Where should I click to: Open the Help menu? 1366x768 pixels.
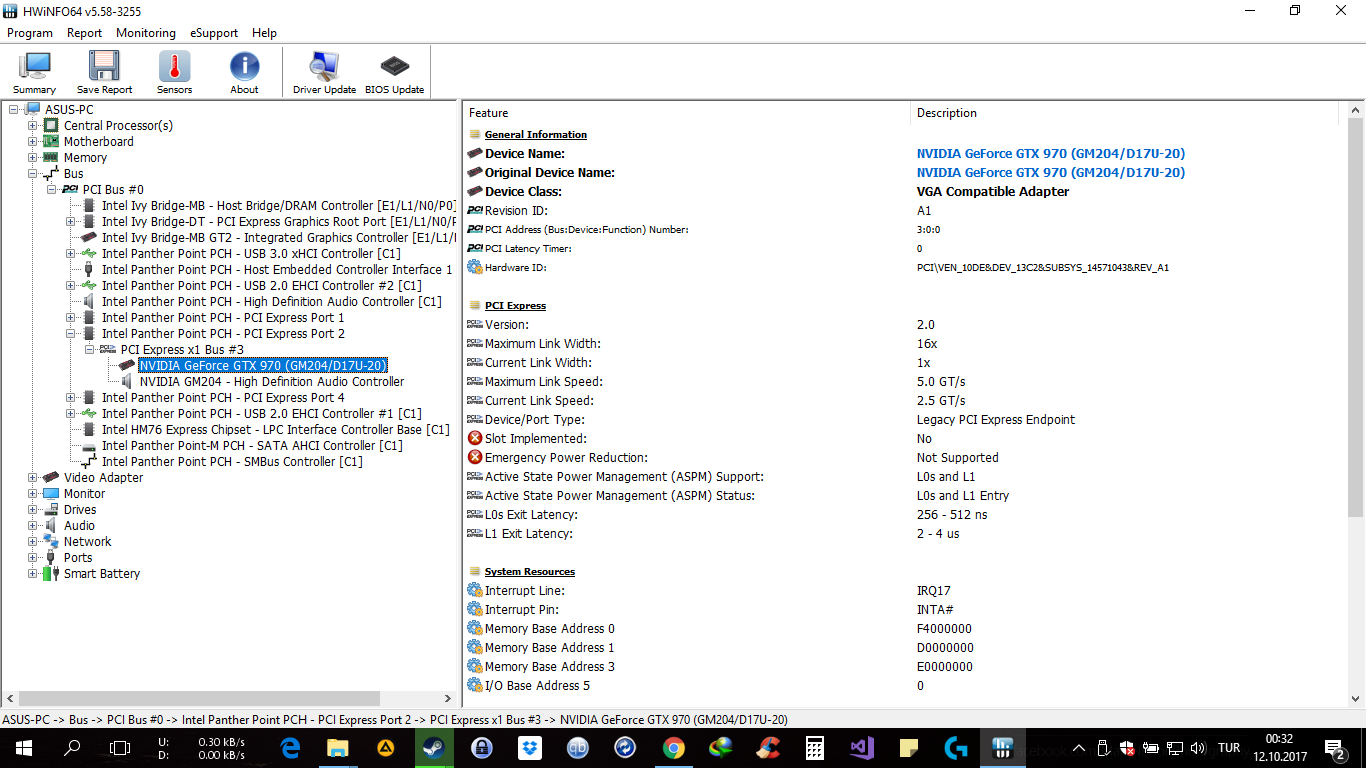pyautogui.click(x=264, y=33)
